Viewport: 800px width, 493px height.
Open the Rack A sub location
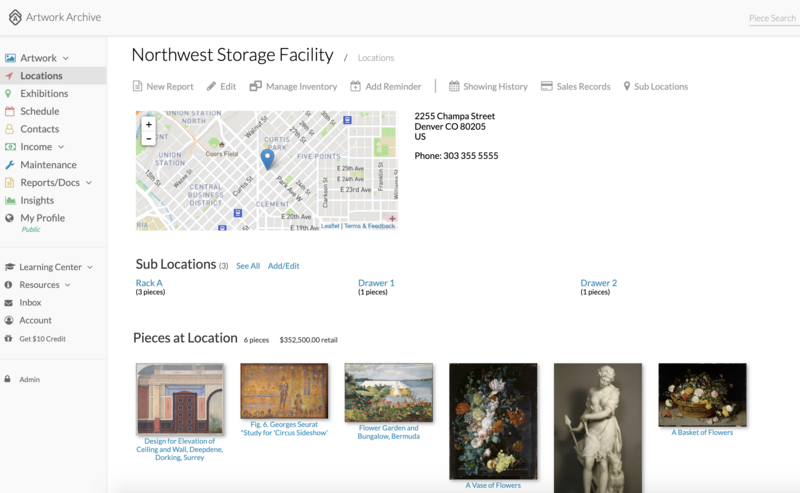click(x=149, y=283)
